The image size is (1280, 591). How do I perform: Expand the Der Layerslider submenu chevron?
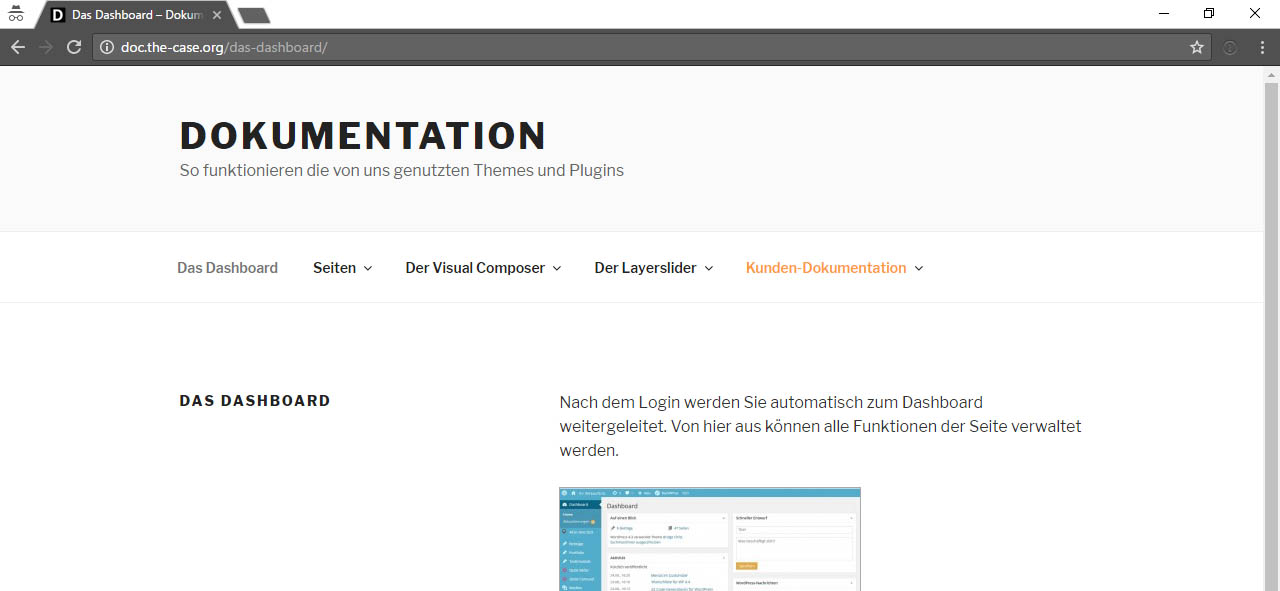709,268
